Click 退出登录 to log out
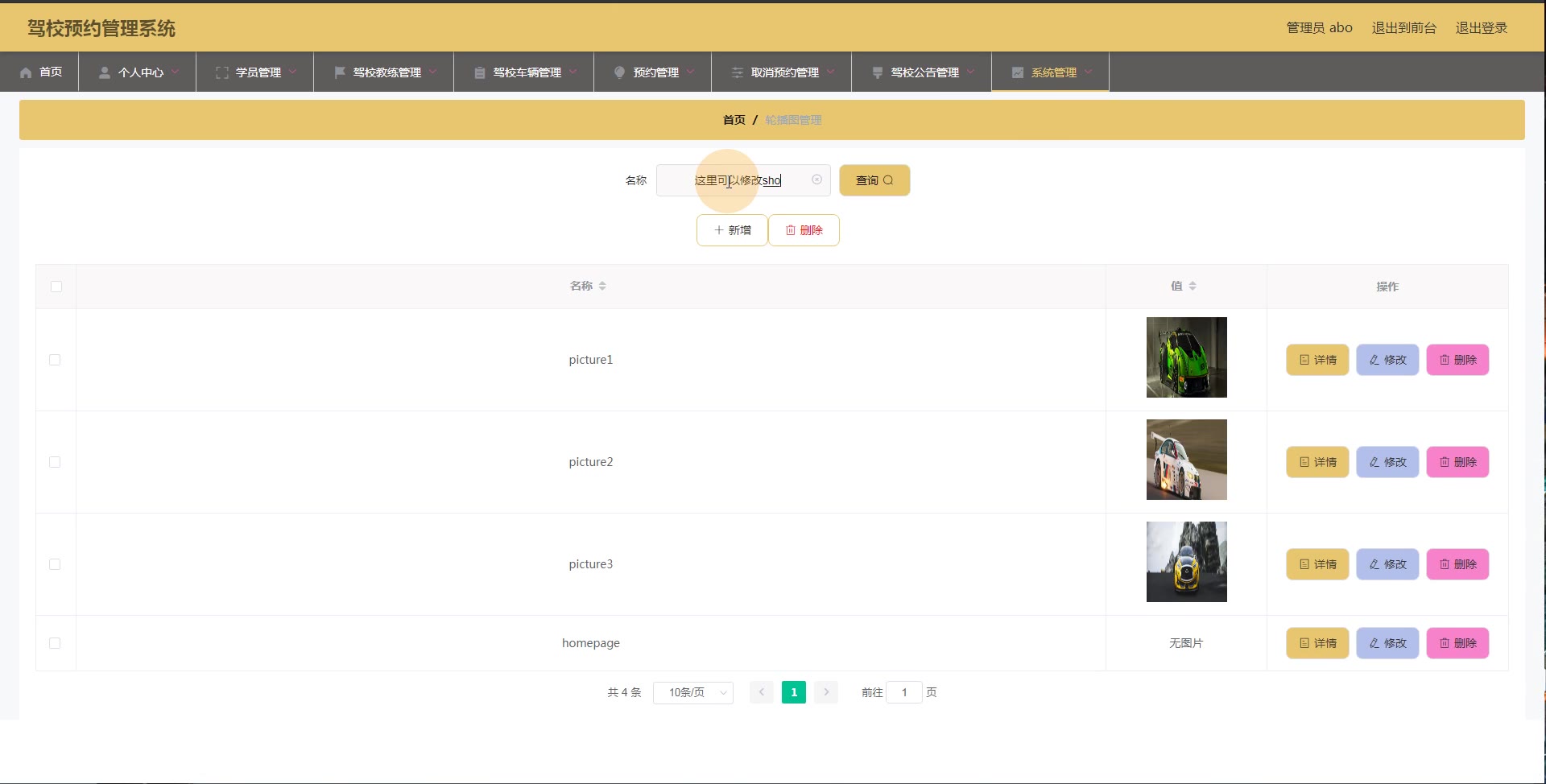 1481,28
